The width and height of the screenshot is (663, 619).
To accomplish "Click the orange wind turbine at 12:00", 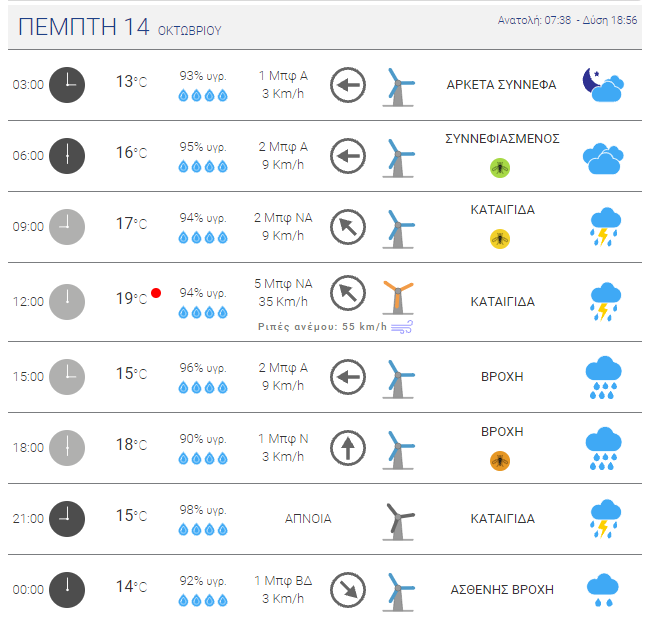I will pos(398,298).
